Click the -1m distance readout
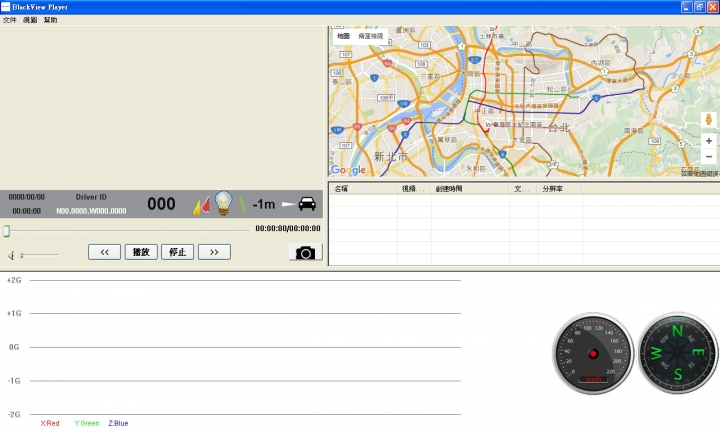Screen dimensions: 720x433 pos(264,204)
